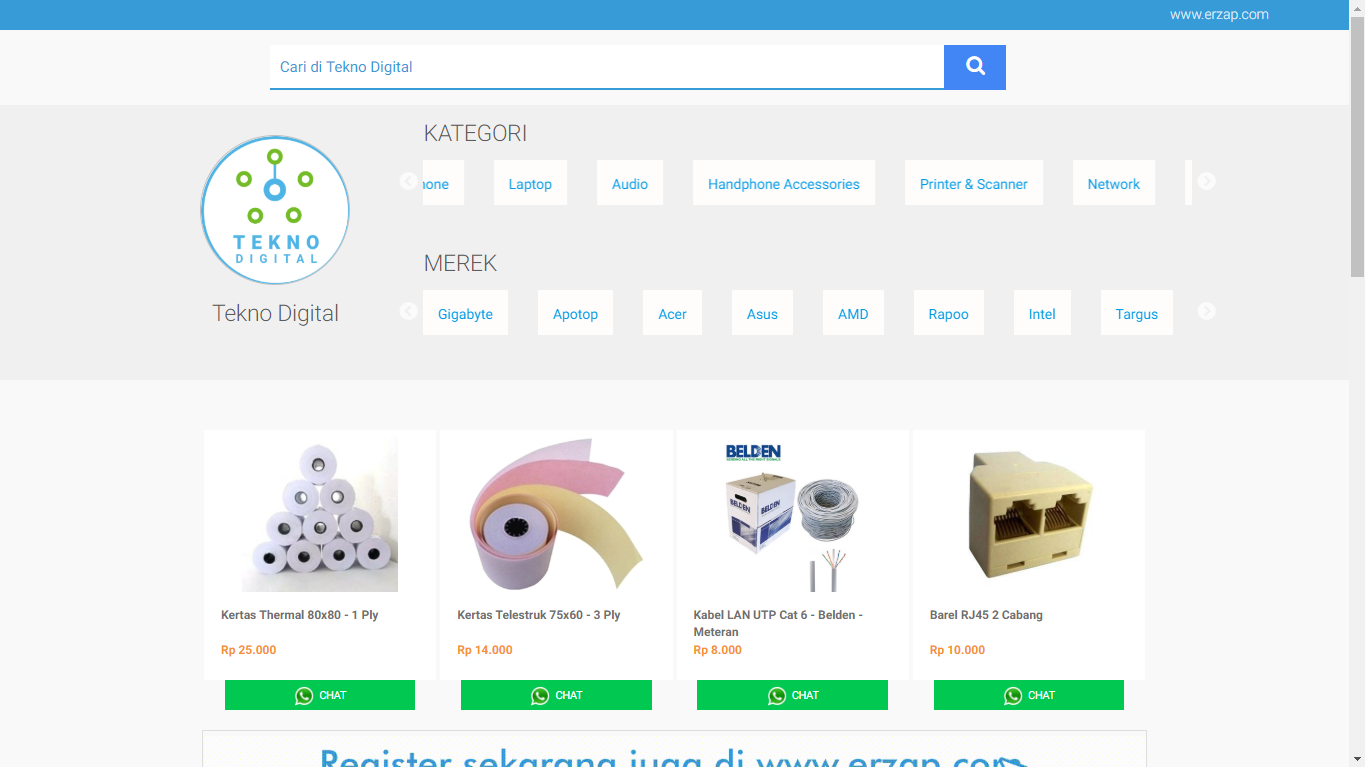Choose the Handphone Accessories category

tap(784, 183)
